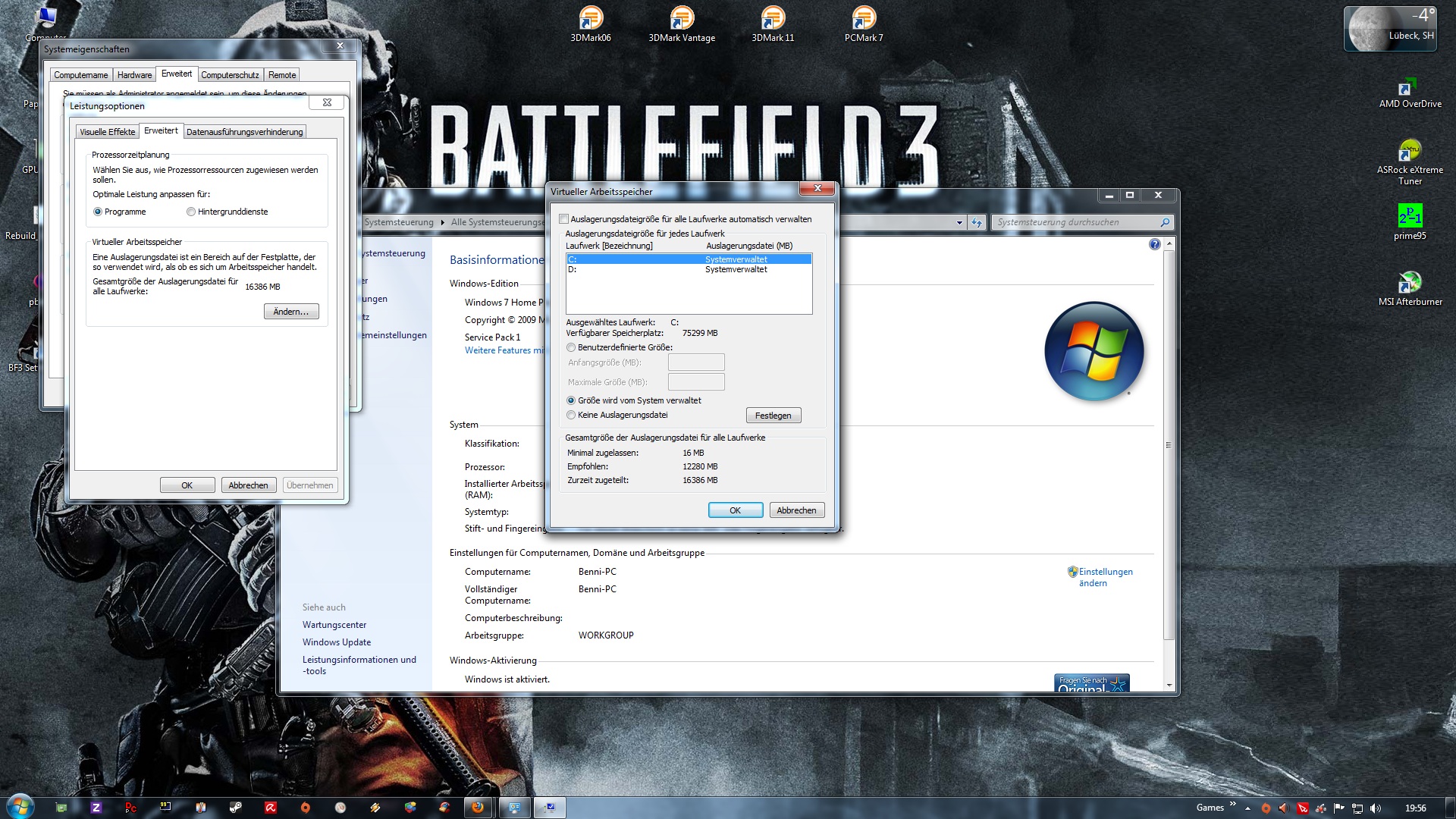This screenshot has height=819, width=1456.
Task: Open the weather gadget showing Lübeck
Action: (1390, 29)
